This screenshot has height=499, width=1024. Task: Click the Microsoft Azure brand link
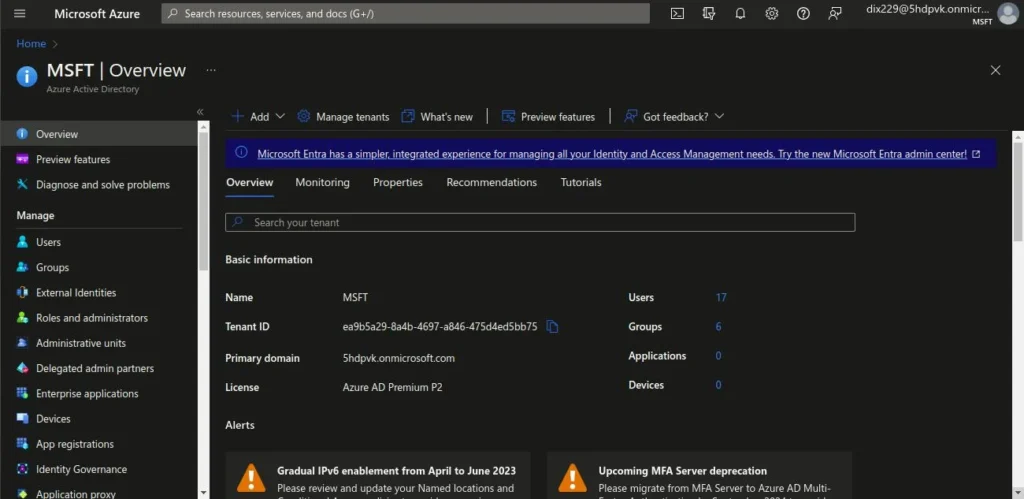(97, 14)
